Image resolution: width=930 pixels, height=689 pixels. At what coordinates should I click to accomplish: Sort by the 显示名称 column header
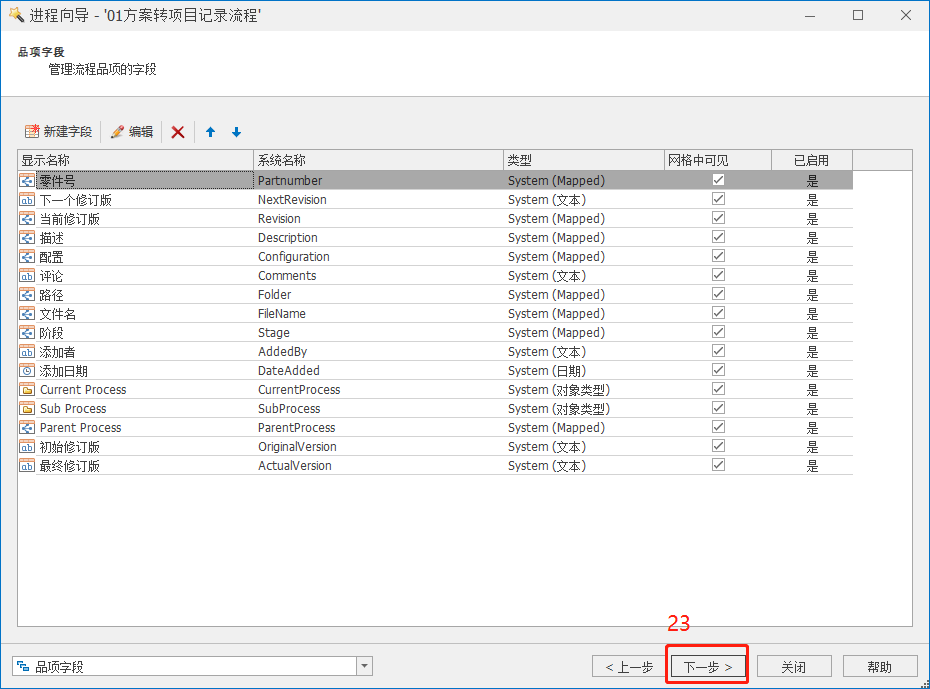click(135, 160)
